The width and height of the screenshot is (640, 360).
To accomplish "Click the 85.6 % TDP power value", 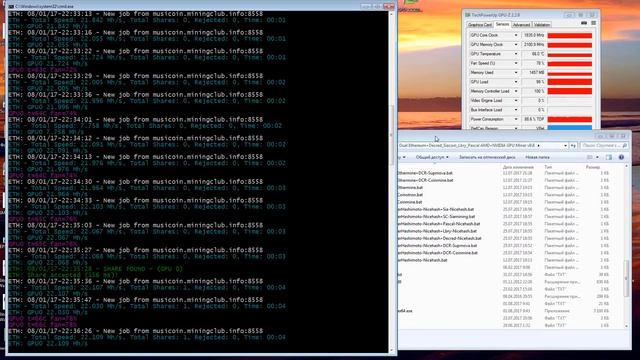I will (x=533, y=120).
